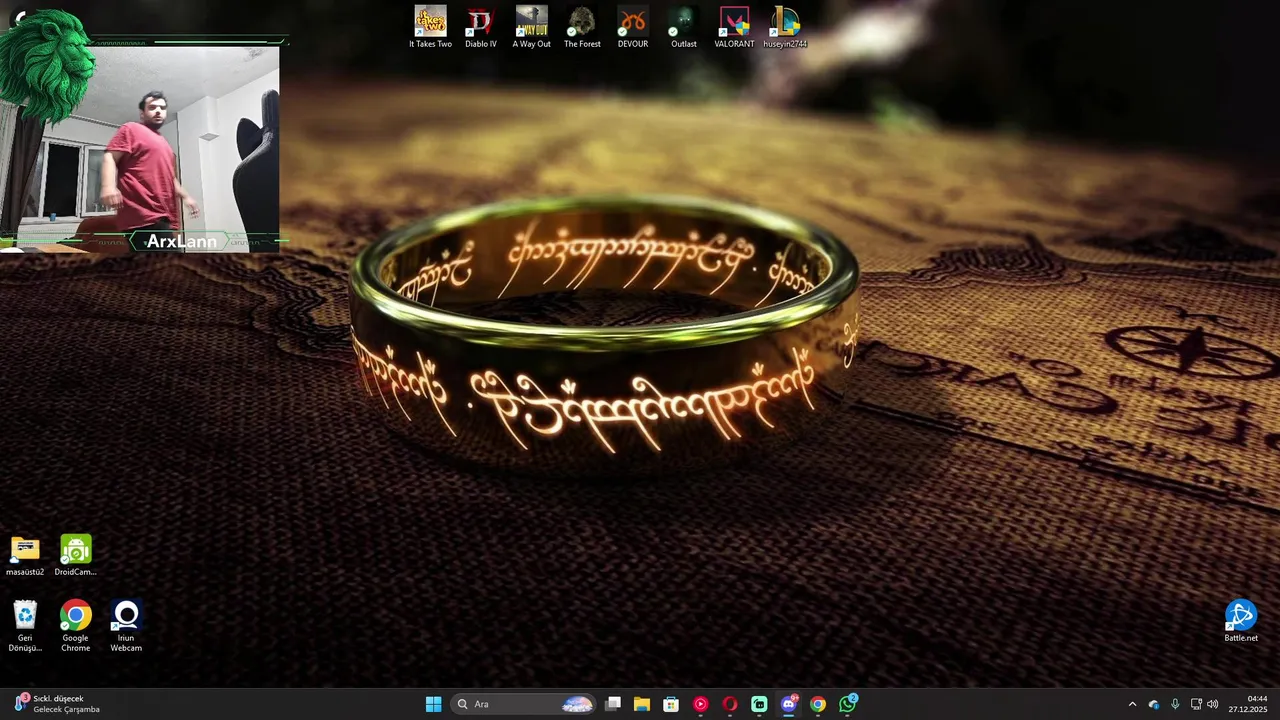Image resolution: width=1280 pixels, height=720 pixels.
Task: Select the A Way Out icon
Action: tap(531, 27)
